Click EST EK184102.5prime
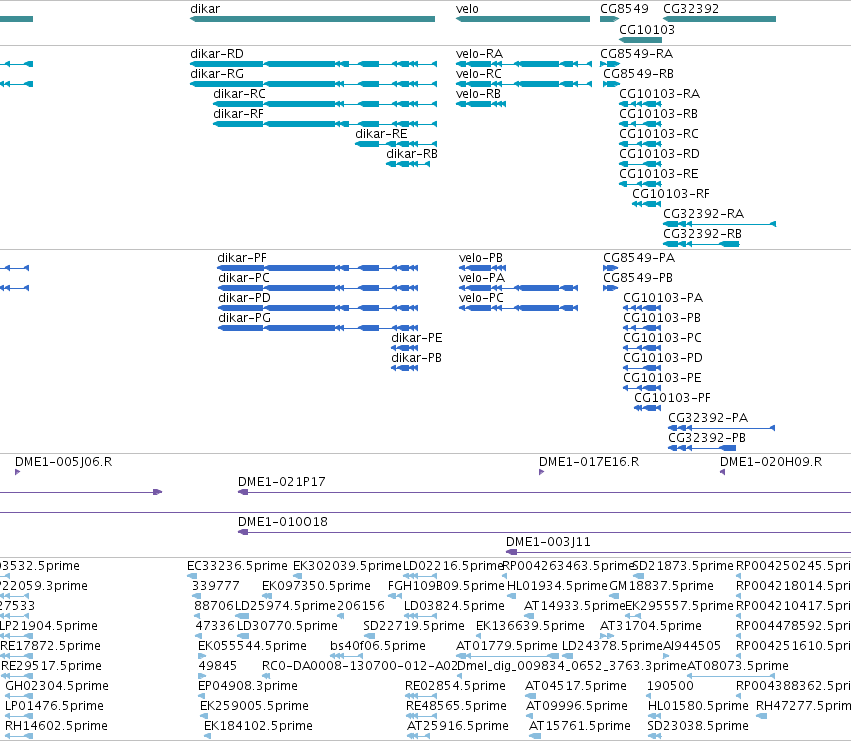The image size is (851, 741). pyautogui.click(x=258, y=726)
